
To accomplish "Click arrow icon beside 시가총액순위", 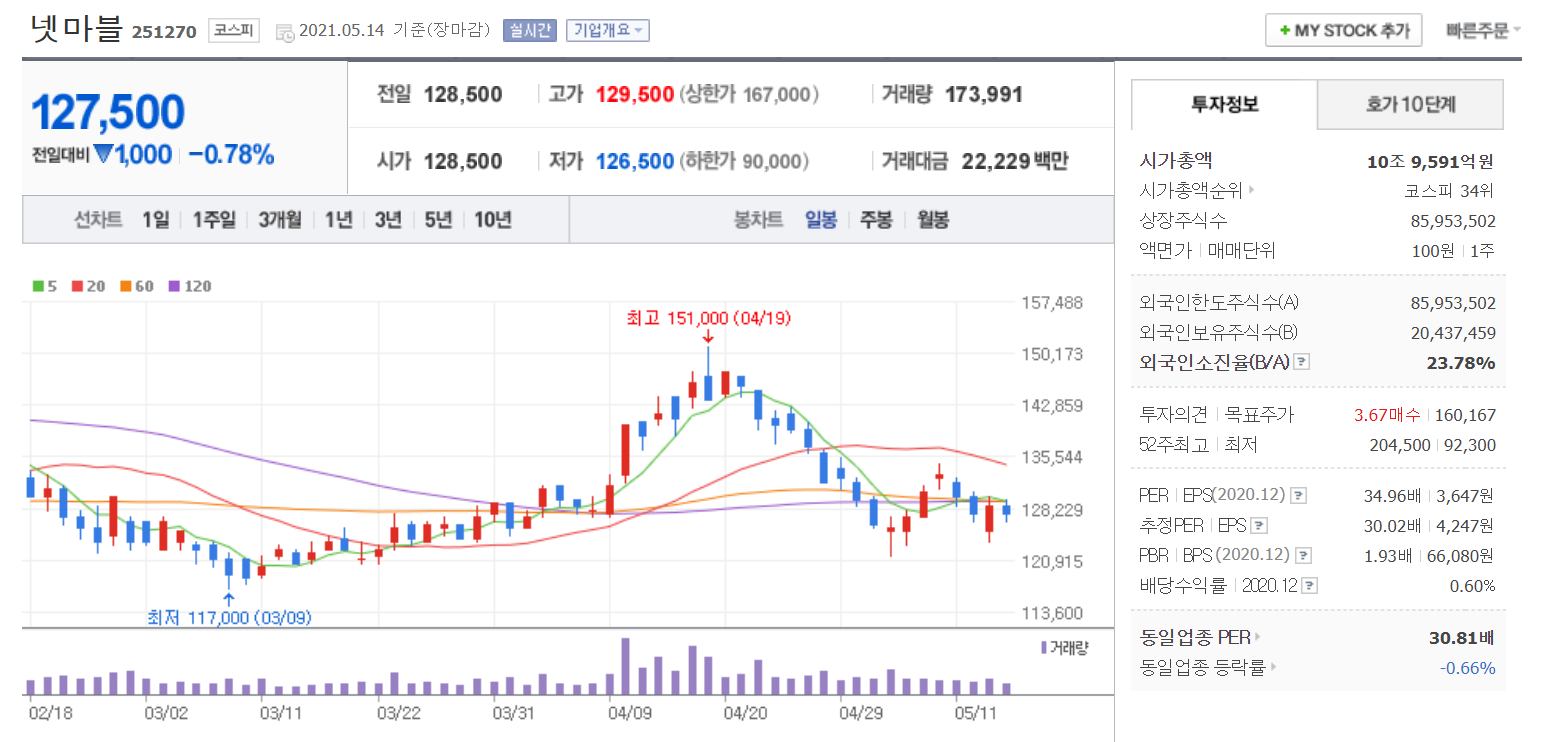I will (x=1251, y=191).
